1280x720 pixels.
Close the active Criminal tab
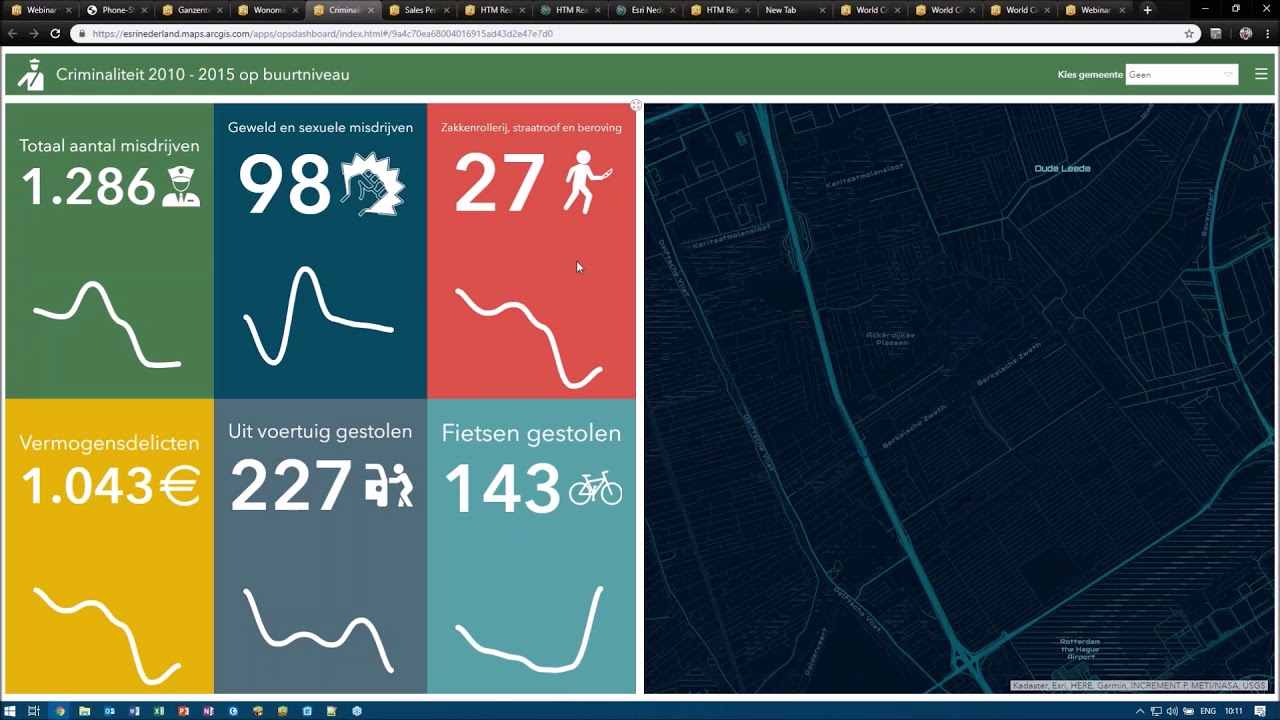tap(371, 10)
